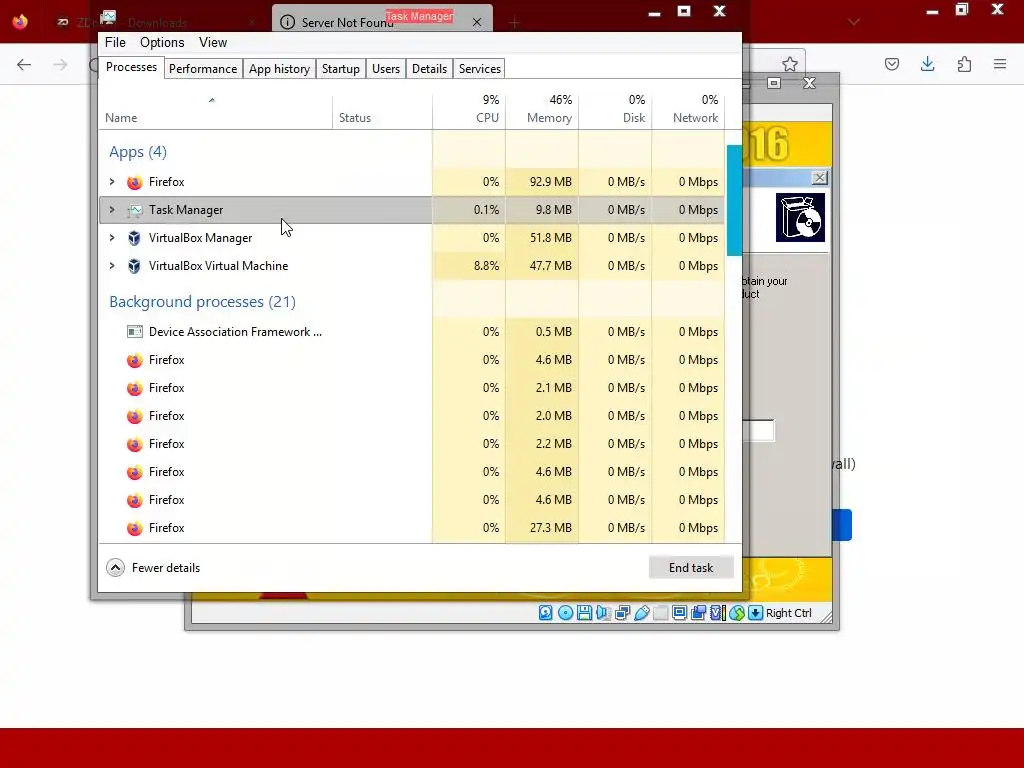
Task: Click the Firefox forward arrow
Action: 60,64
